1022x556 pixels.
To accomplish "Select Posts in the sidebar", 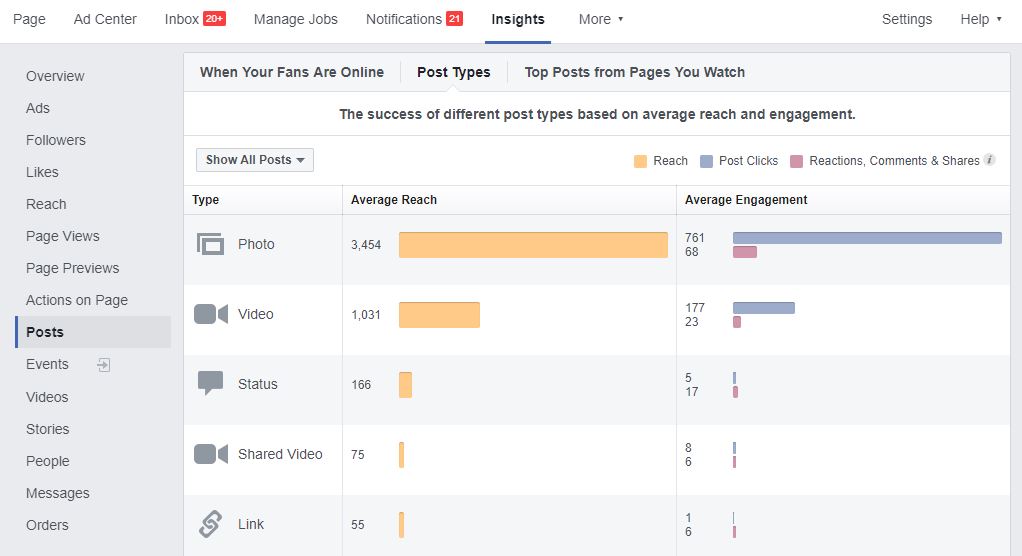I will 93,332.
